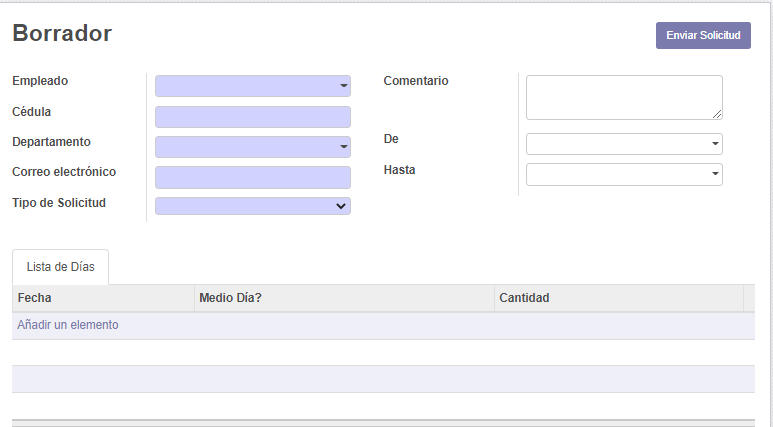Sort by the Fecha column header
This screenshot has width=773, height=427.
104,298
